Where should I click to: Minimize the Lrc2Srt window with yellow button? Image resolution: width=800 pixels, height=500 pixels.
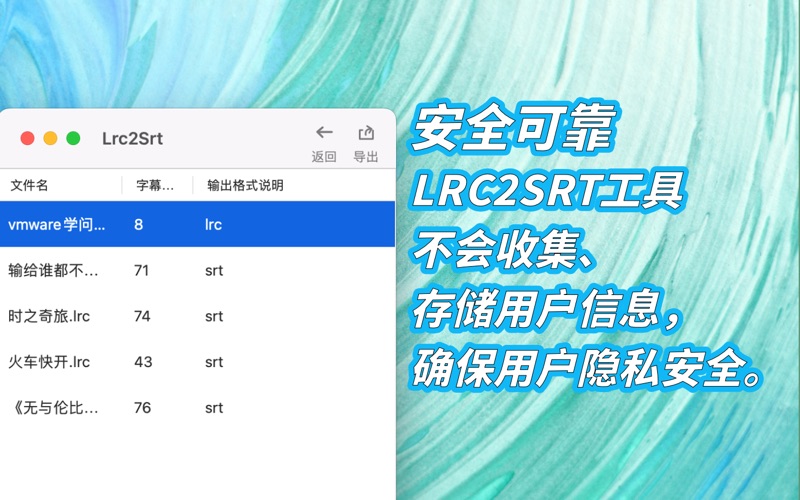pos(51,138)
